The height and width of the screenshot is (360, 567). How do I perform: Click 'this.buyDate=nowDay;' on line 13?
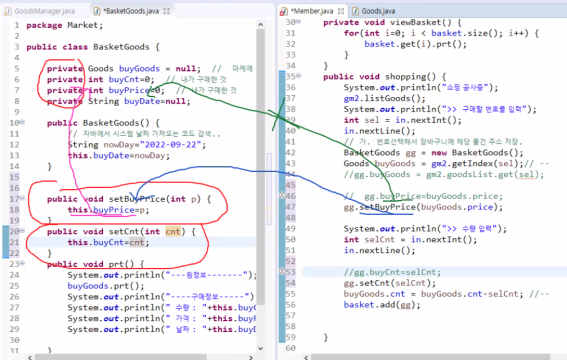[119, 156]
